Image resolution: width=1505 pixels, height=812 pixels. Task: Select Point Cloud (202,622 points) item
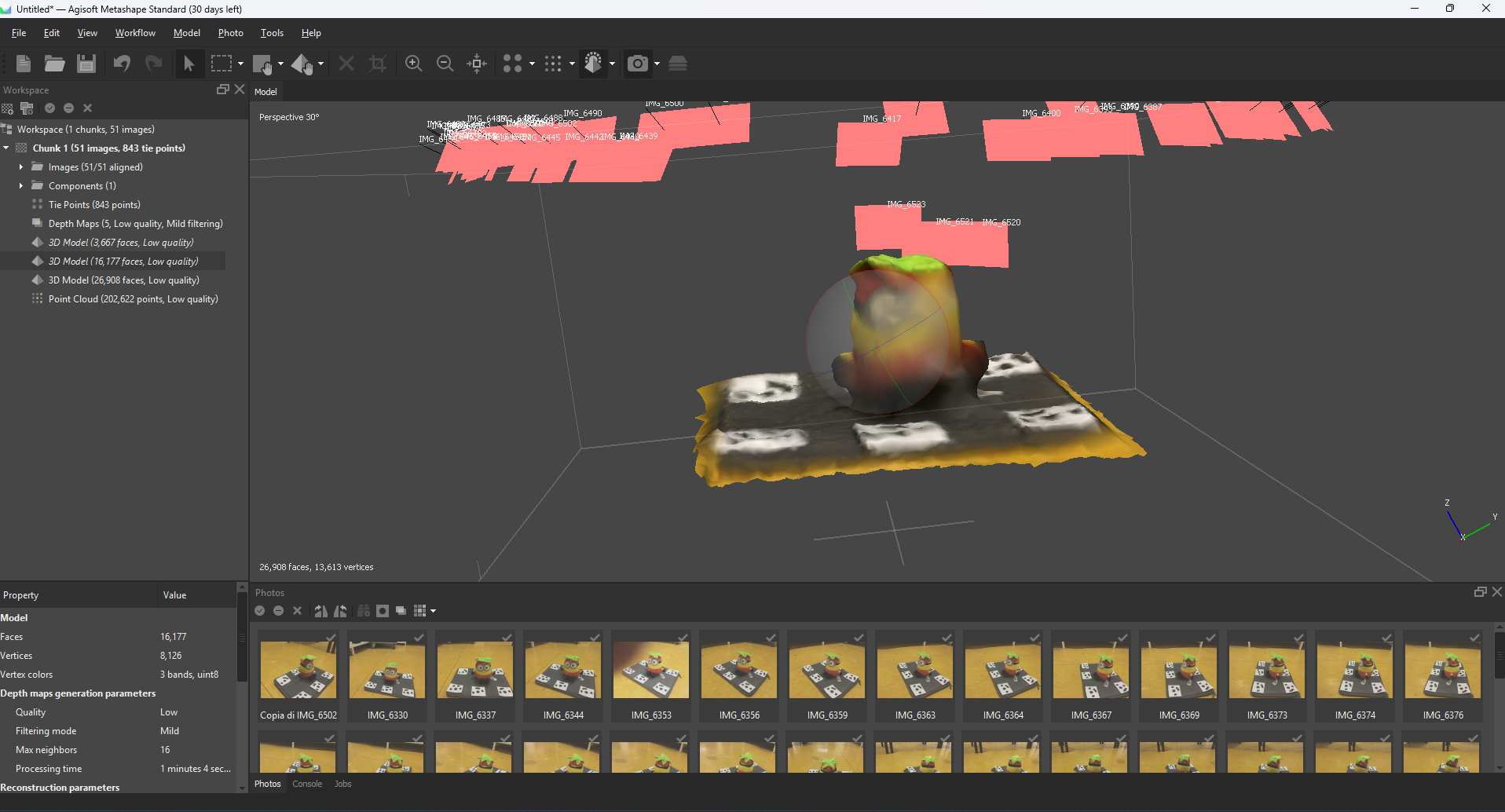(133, 299)
